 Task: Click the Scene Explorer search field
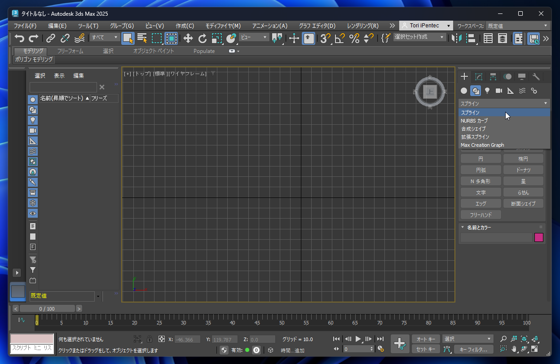63,87
